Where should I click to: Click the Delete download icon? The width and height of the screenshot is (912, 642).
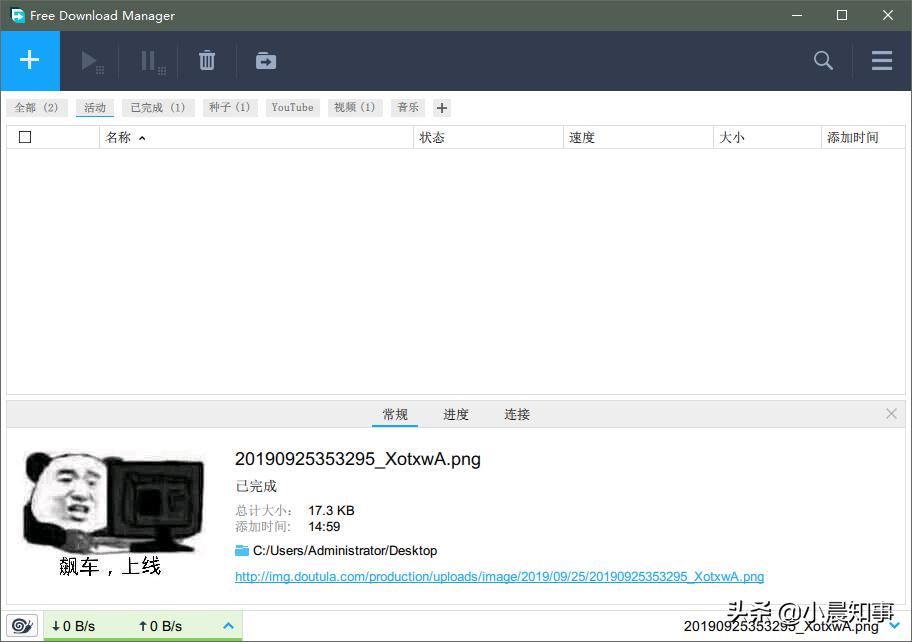(206, 60)
